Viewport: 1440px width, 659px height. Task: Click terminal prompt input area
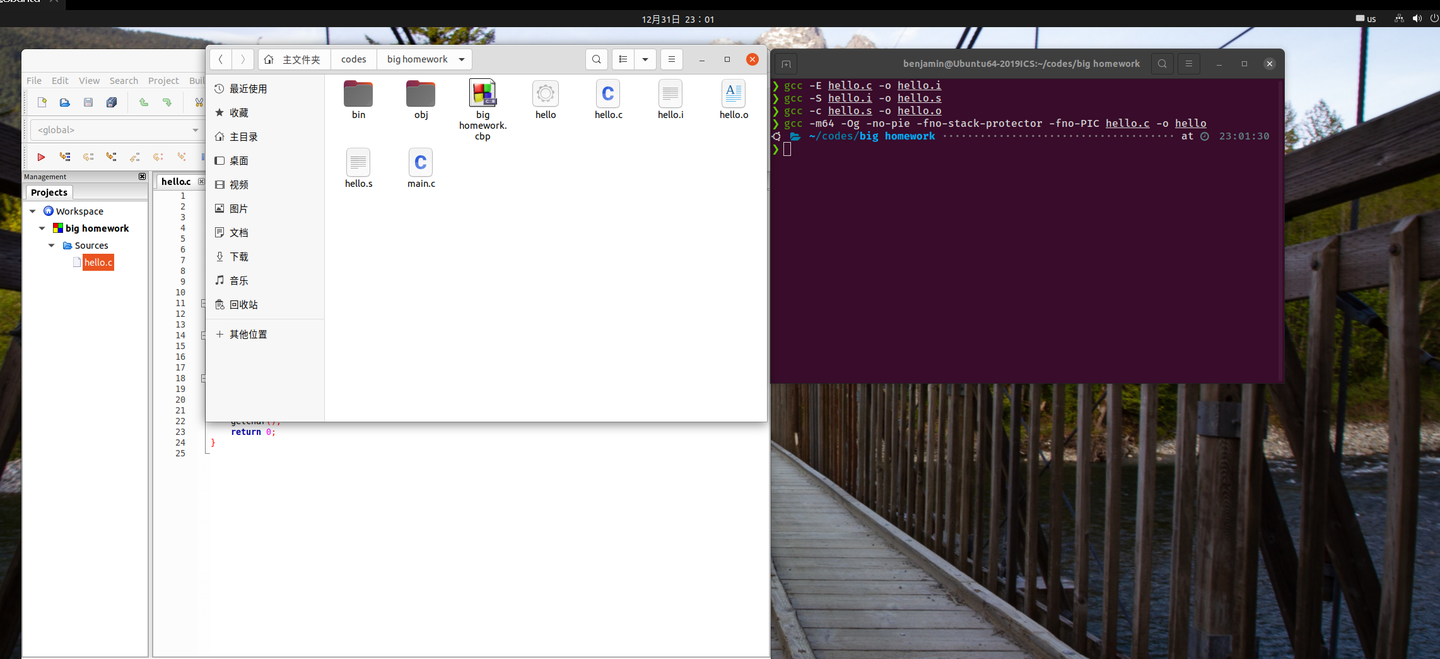pyautogui.click(x=788, y=149)
